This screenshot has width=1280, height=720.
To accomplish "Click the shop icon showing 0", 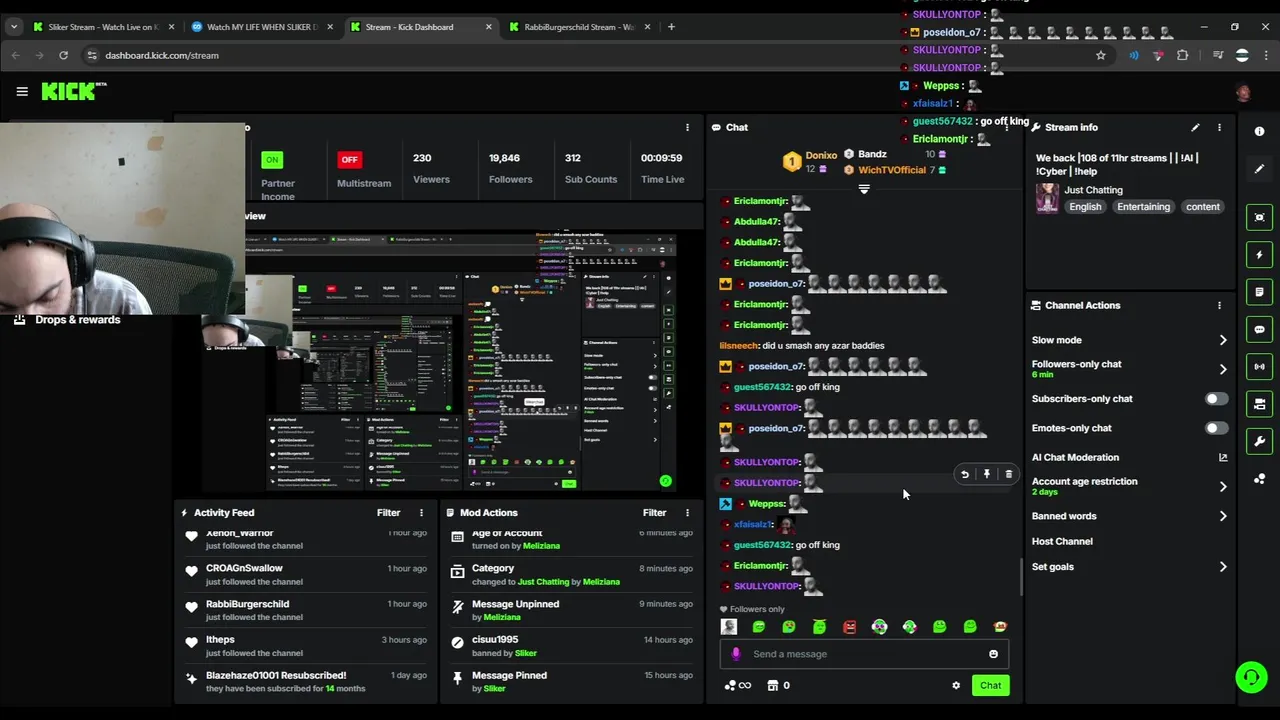I will point(778,686).
